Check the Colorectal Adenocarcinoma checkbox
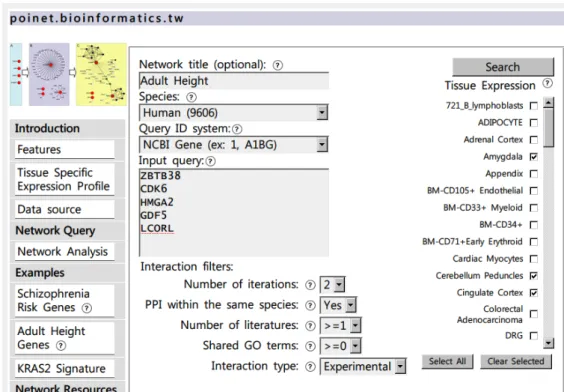The height and width of the screenshot is (392, 564). tap(534, 314)
